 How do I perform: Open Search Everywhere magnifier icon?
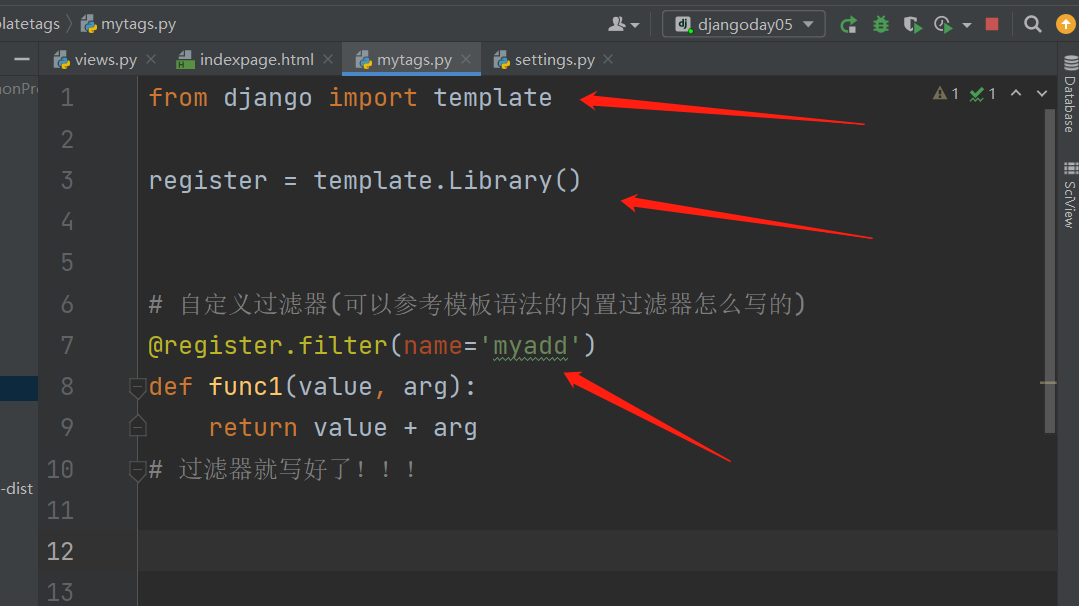coord(1032,25)
